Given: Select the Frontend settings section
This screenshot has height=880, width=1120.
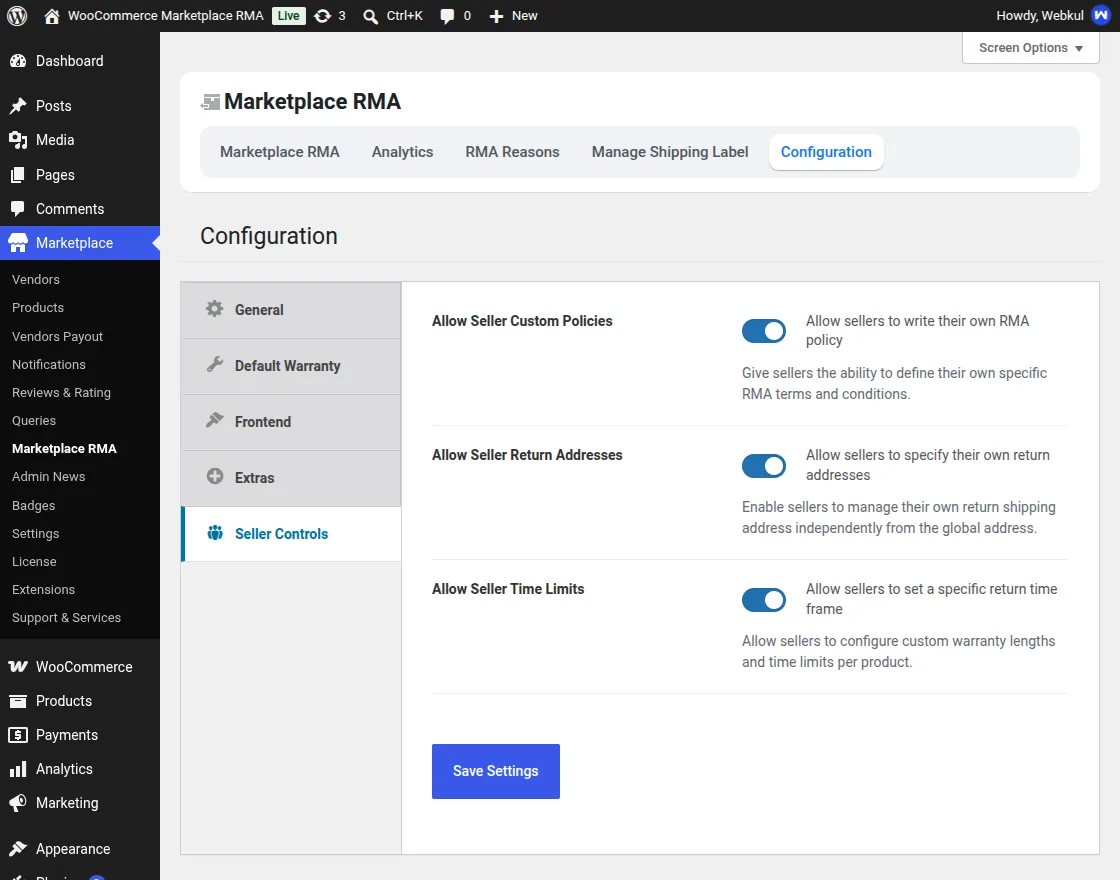Looking at the screenshot, I should tap(291, 421).
